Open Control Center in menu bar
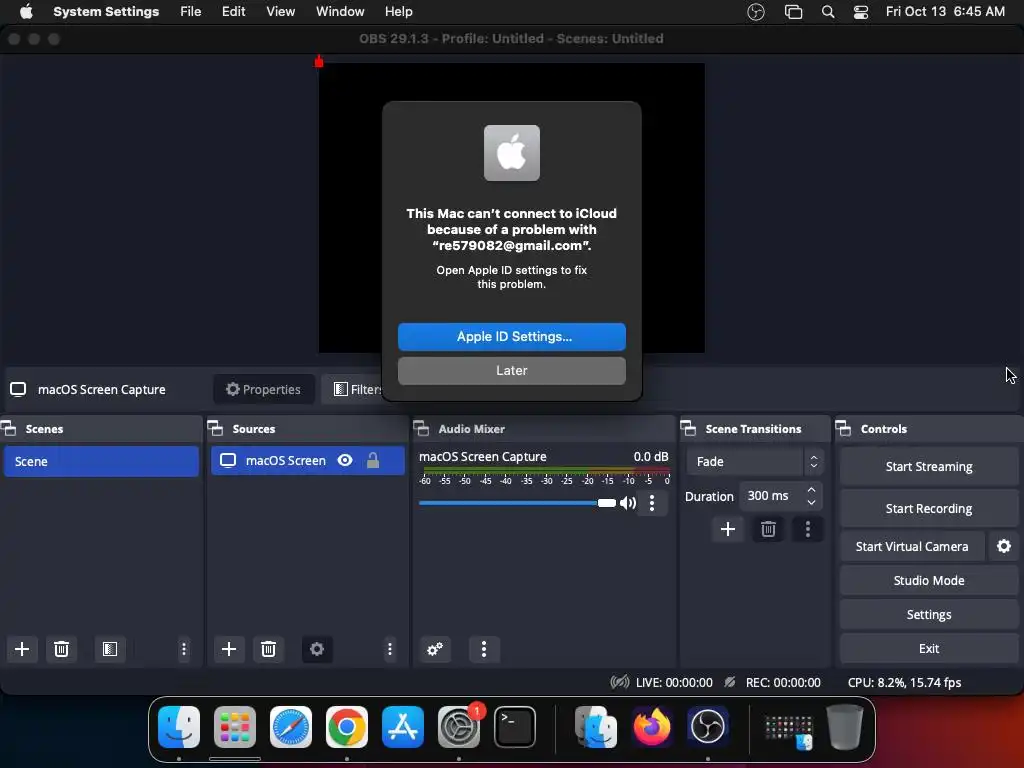This screenshot has width=1024, height=768. pos(861,12)
